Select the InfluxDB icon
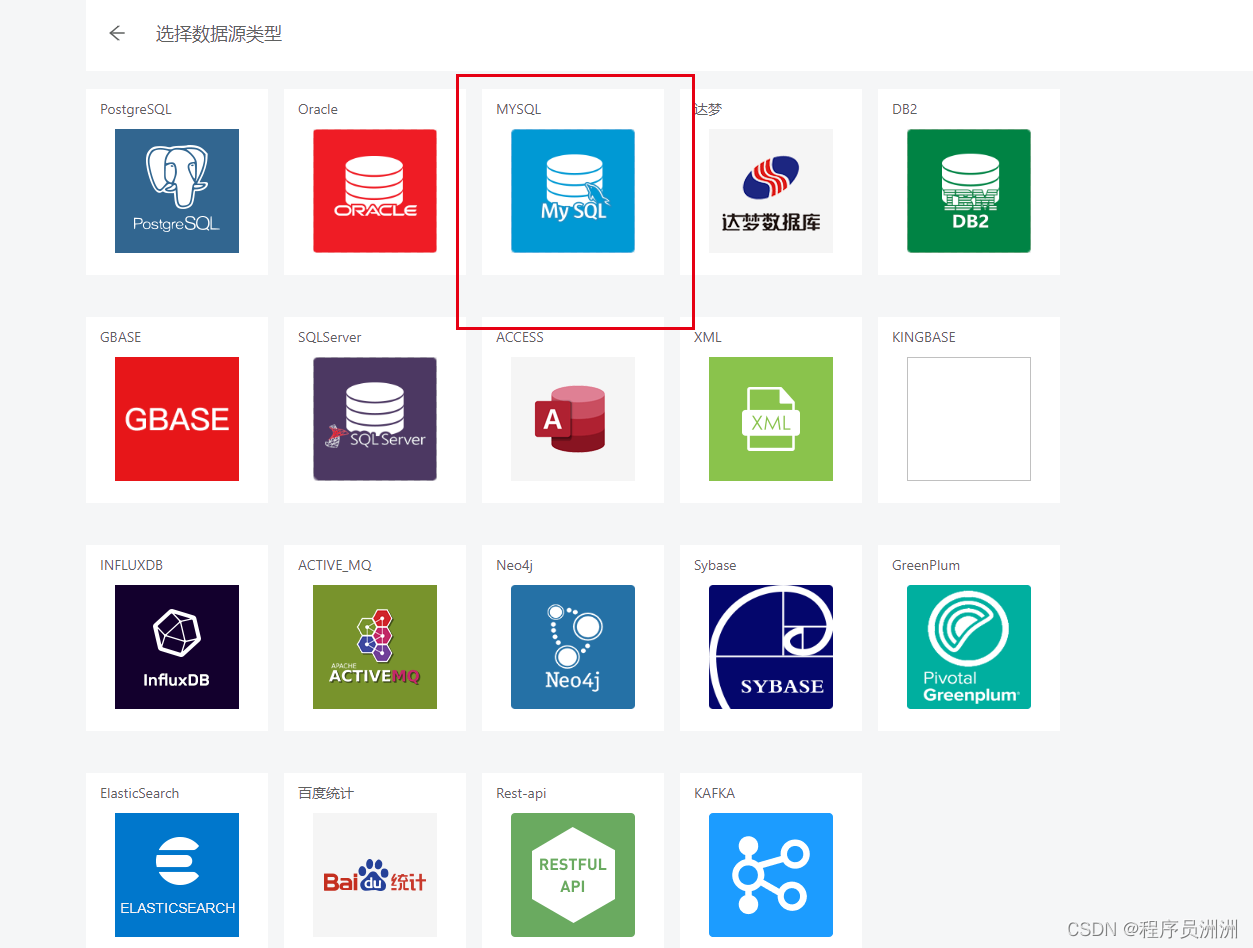The image size is (1253, 948). click(x=177, y=647)
